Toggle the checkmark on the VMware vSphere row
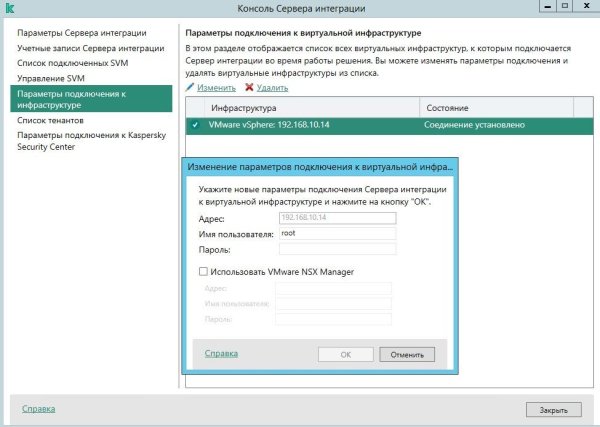This screenshot has width=600, height=427. [x=195, y=125]
